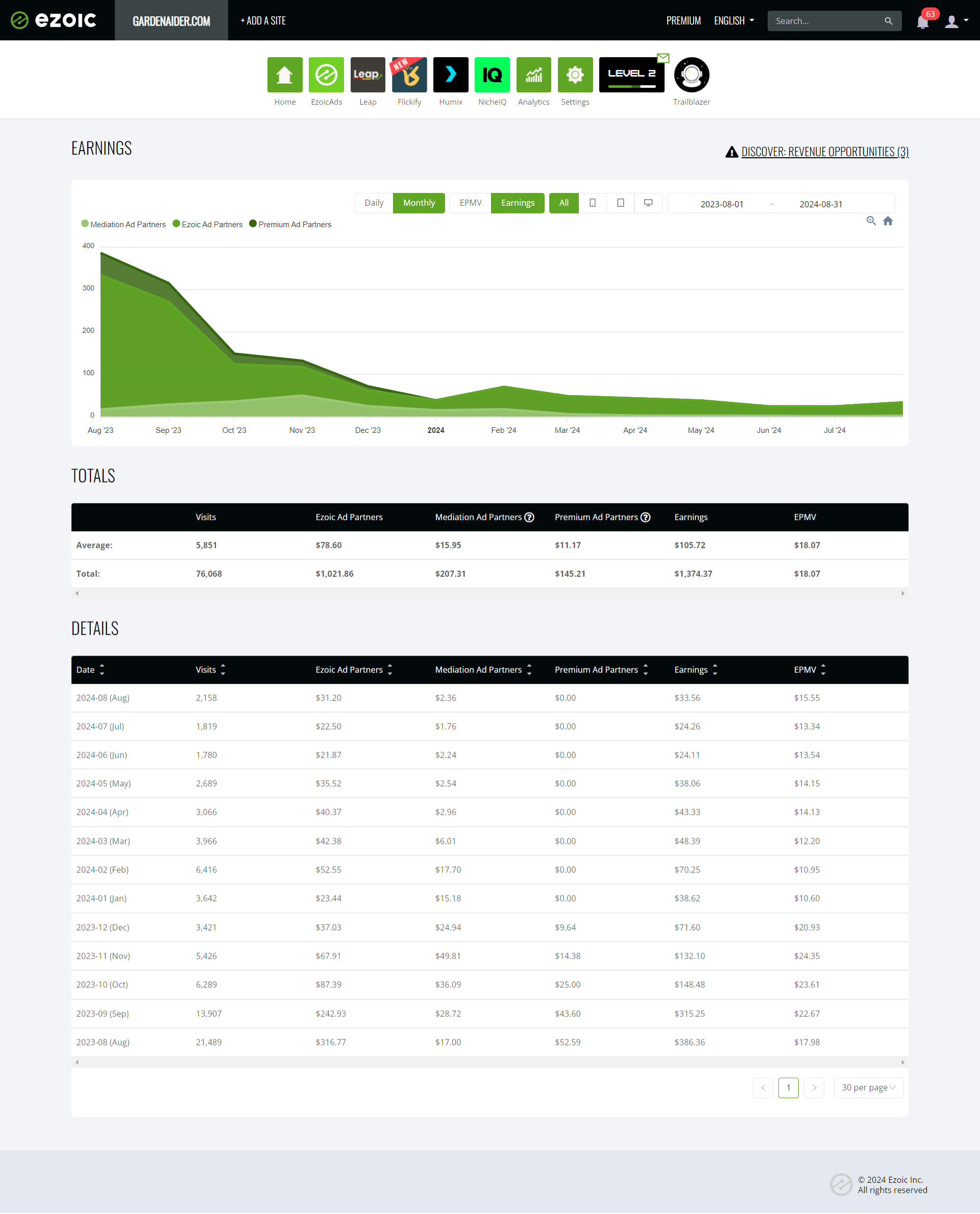The width and height of the screenshot is (980, 1214).
Task: Click the start date 2023-08-01 field
Action: click(x=721, y=204)
